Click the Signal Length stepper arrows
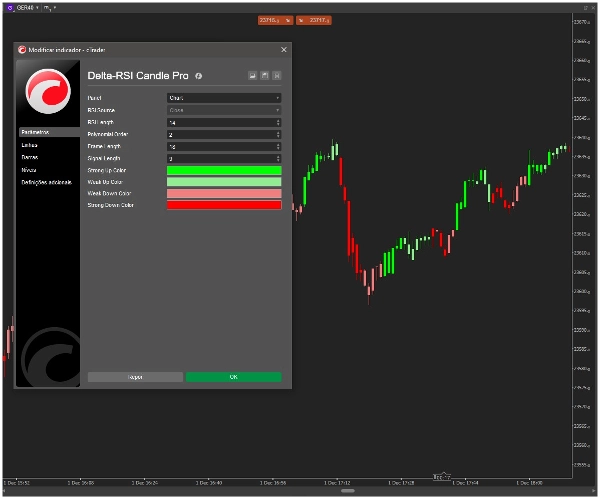This screenshot has width=600, height=499. click(278, 158)
